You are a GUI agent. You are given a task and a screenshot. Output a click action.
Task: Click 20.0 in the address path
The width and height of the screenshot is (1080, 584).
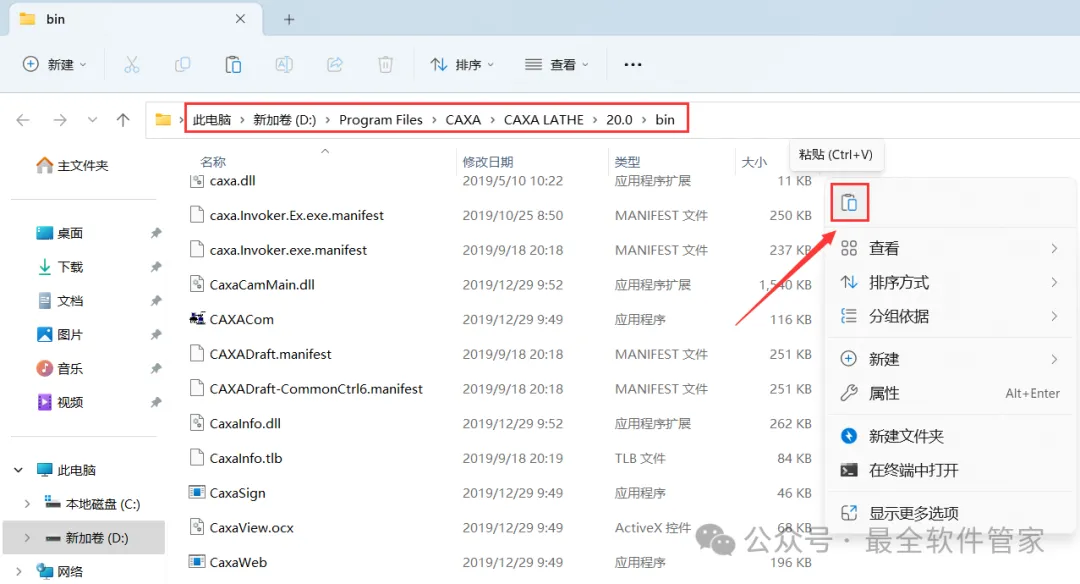click(619, 120)
